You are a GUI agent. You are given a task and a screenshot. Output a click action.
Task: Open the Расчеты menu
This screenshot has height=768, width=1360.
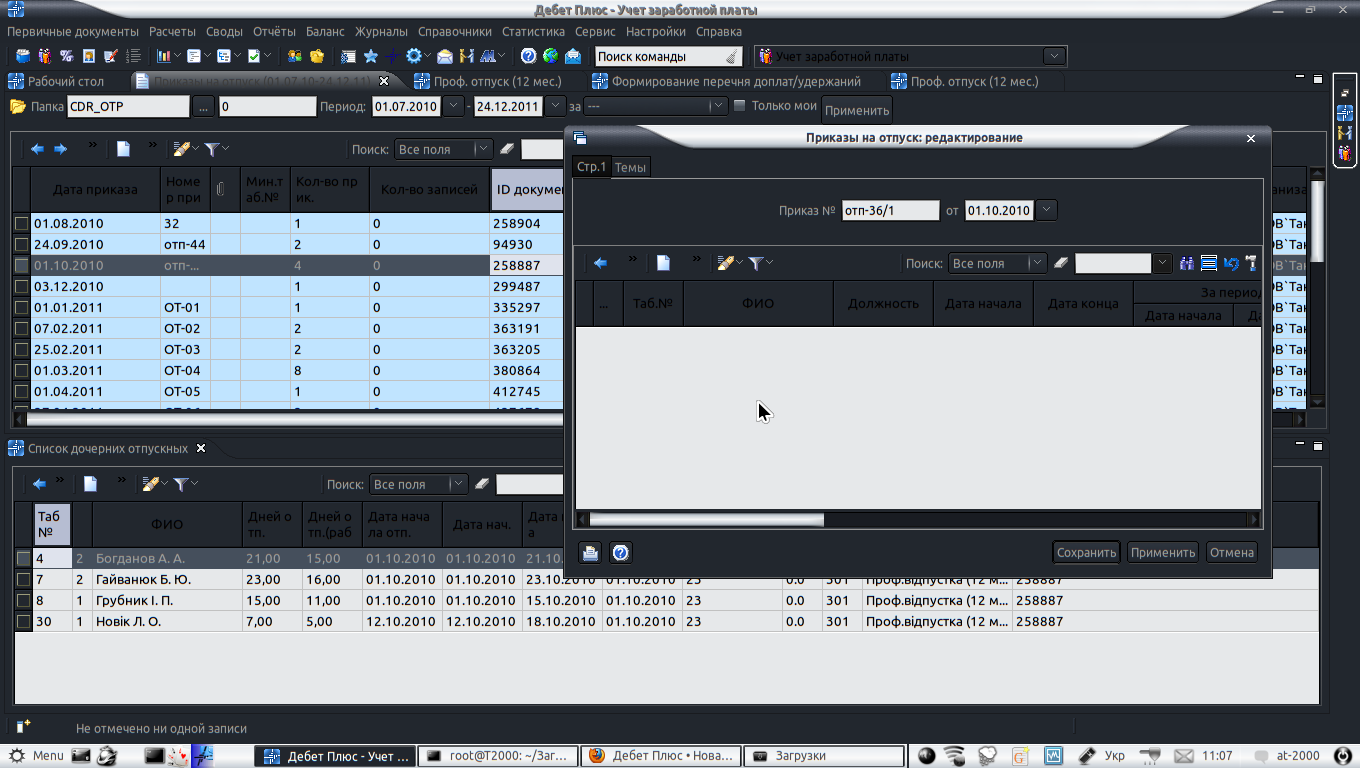coord(172,32)
